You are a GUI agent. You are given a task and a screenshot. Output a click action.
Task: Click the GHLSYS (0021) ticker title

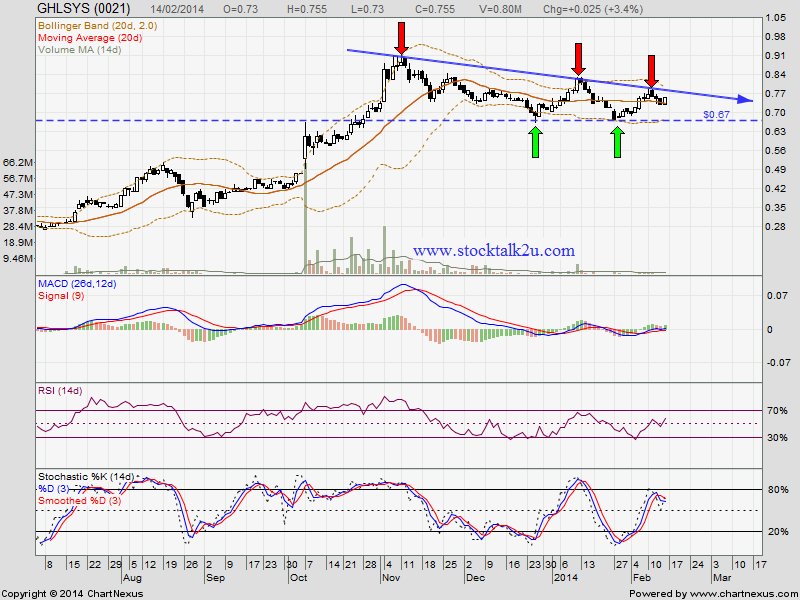pos(84,9)
